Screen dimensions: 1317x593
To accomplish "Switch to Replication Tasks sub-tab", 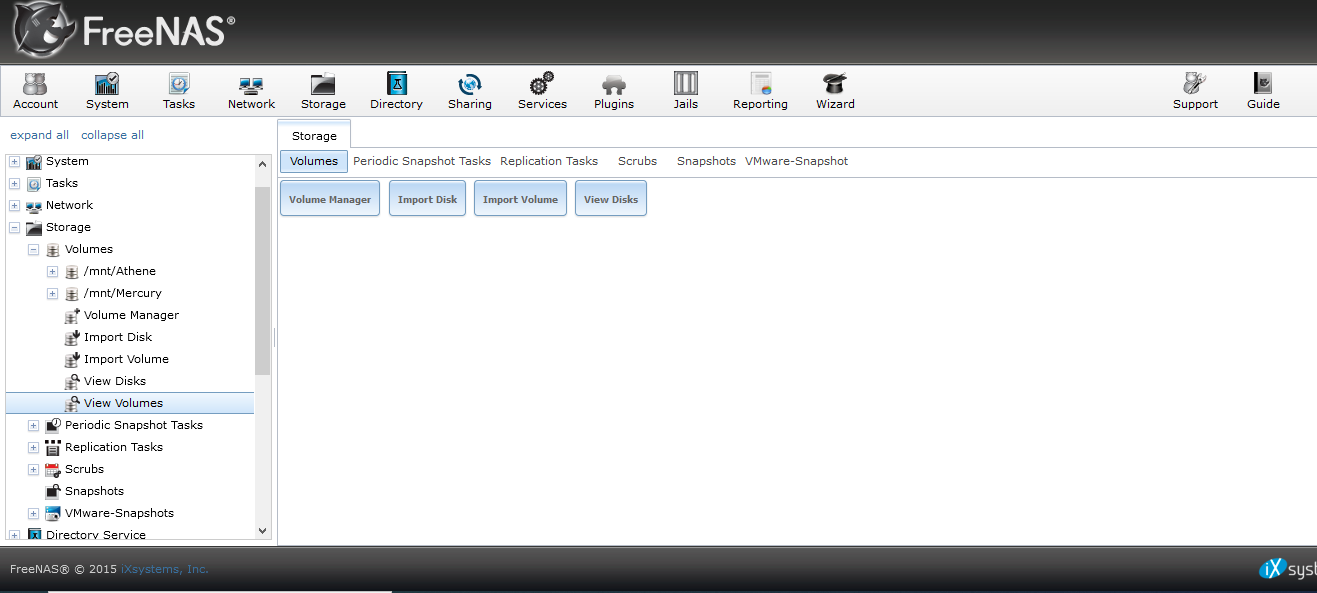I will click(549, 161).
